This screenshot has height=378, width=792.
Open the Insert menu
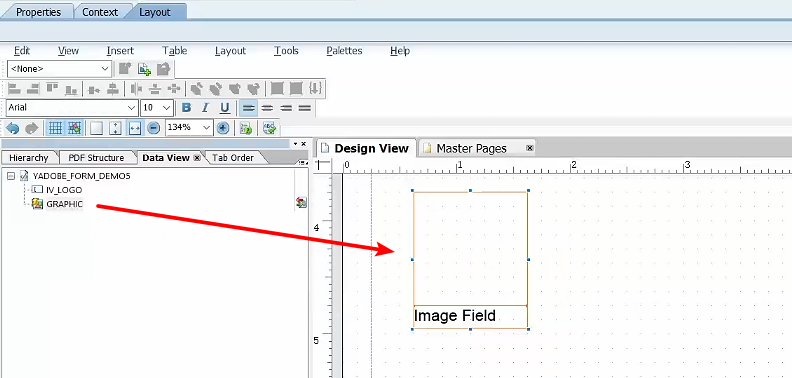(x=120, y=51)
